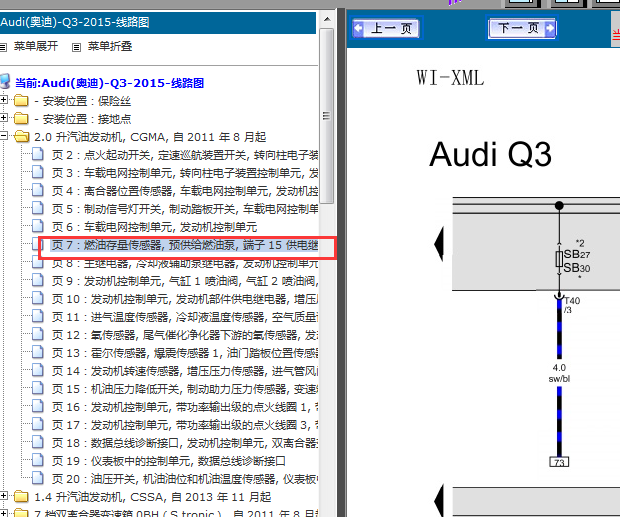Click the 上一页 previous page button
Image resolution: width=620 pixels, height=517 pixels.
[387, 28]
